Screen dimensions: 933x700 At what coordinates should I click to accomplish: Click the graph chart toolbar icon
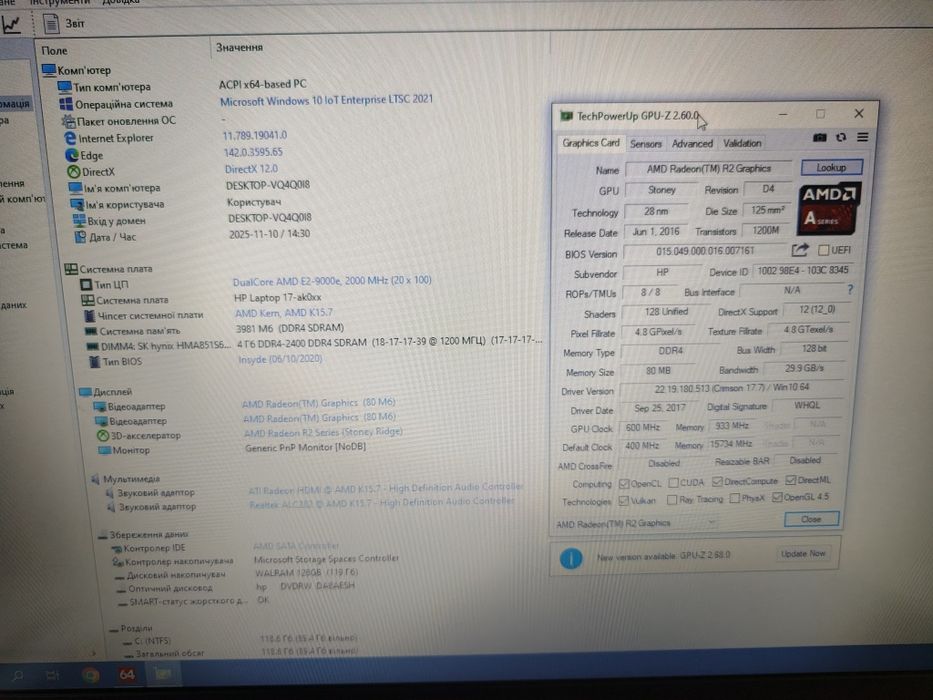point(10,24)
